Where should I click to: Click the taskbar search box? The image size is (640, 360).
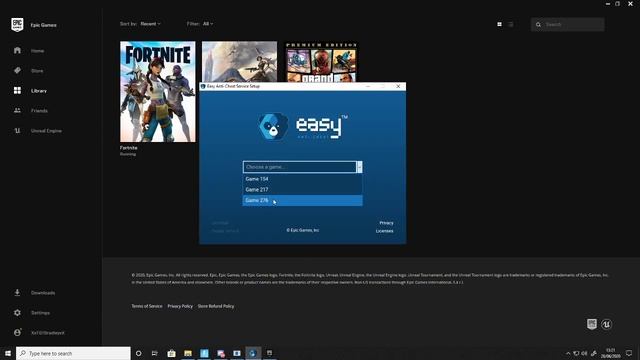click(73, 353)
